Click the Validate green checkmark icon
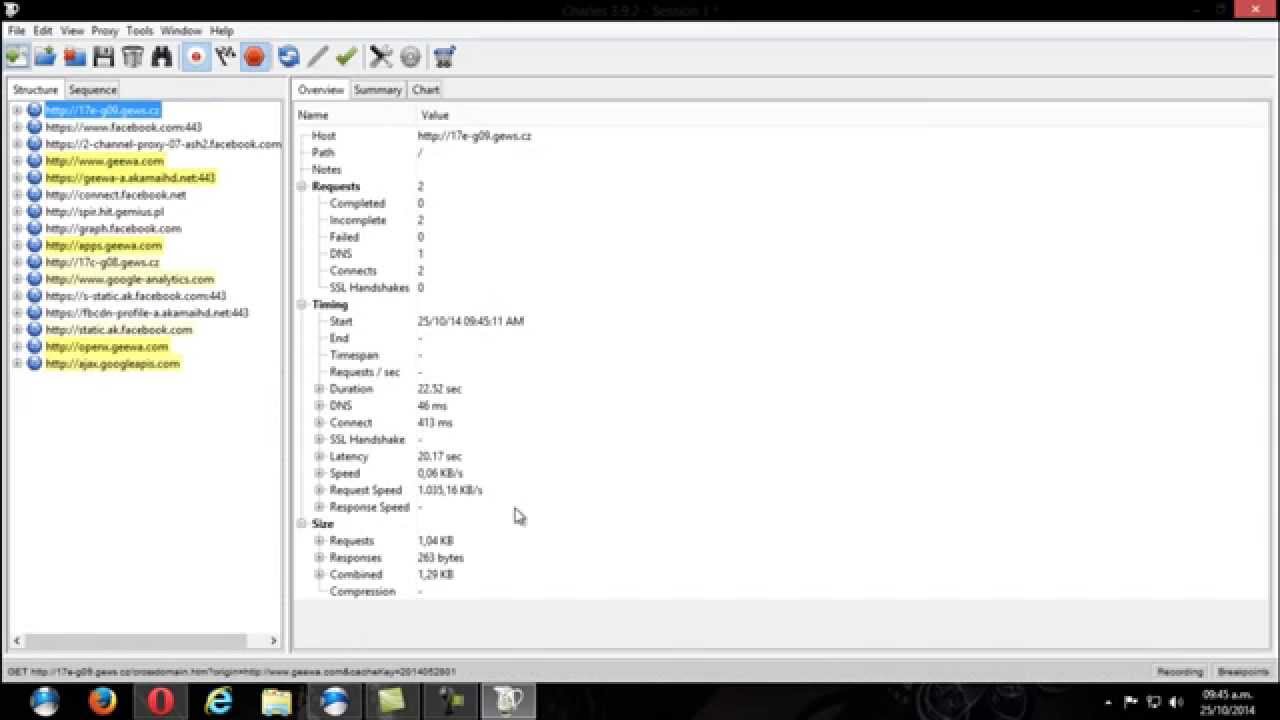 coord(347,57)
